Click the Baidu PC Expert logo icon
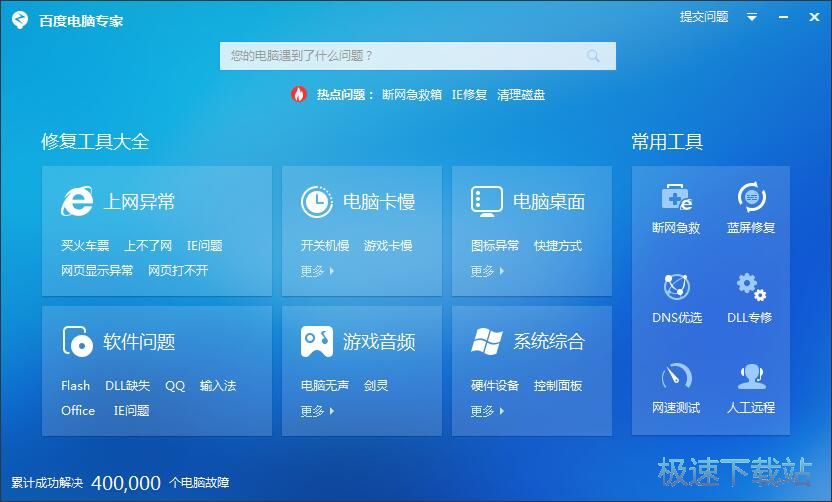Screen dimensions: 832x502 20,20
